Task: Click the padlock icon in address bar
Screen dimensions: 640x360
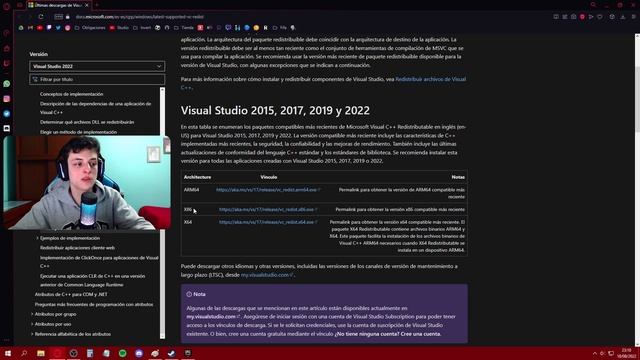Action: point(68,17)
